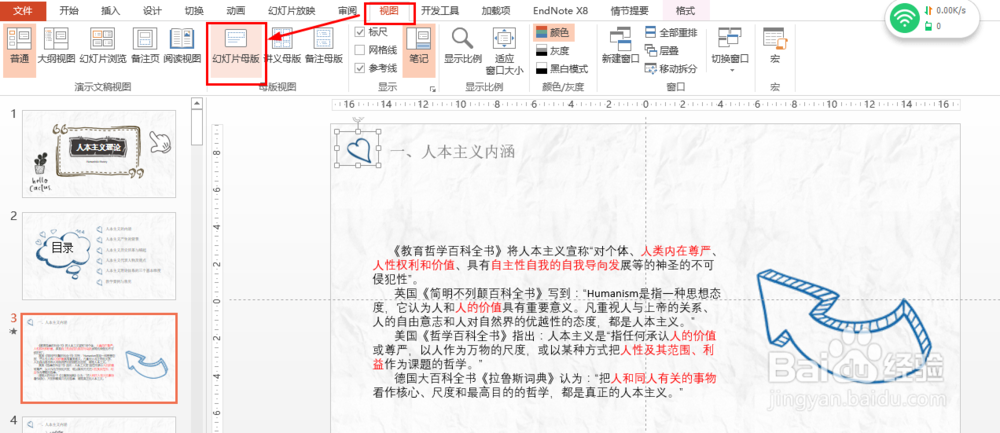Arrange all windows (全部重排)
The height and width of the screenshot is (433, 1000).
pos(670,33)
